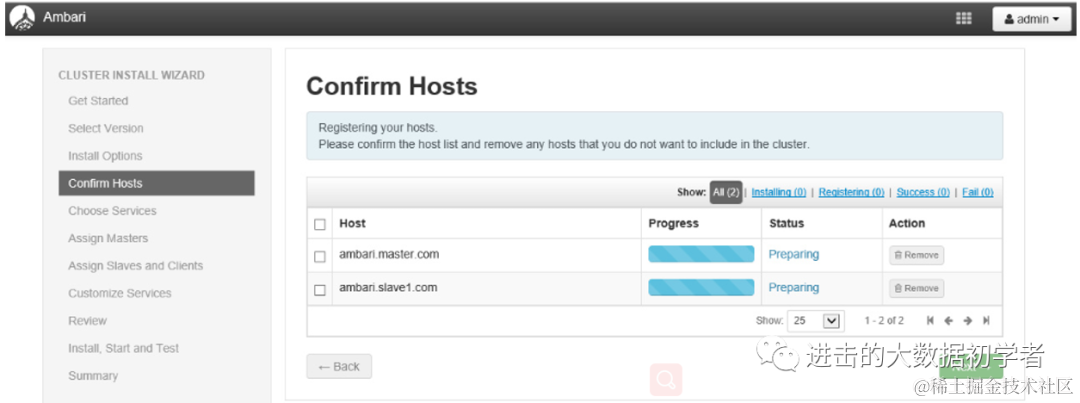The image size is (1080, 403).
Task: Filter hosts by Success (0)
Action: (923, 192)
